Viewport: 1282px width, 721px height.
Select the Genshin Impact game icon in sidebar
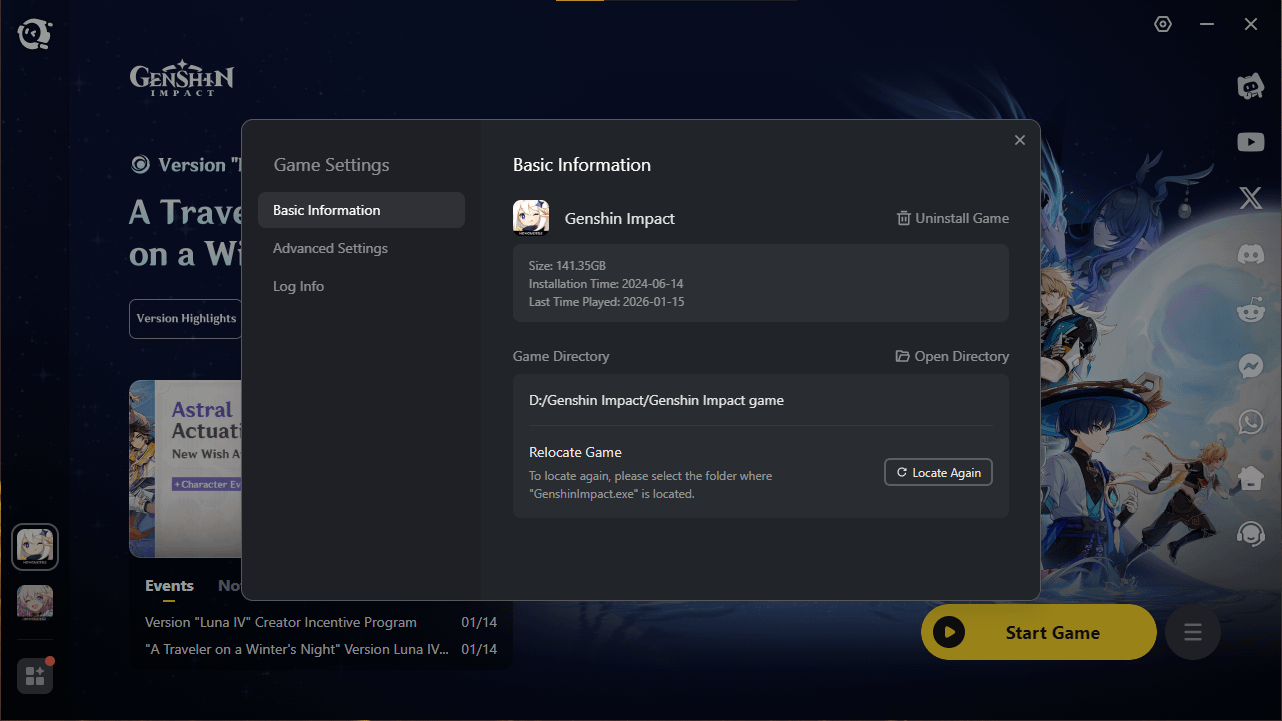click(35, 547)
